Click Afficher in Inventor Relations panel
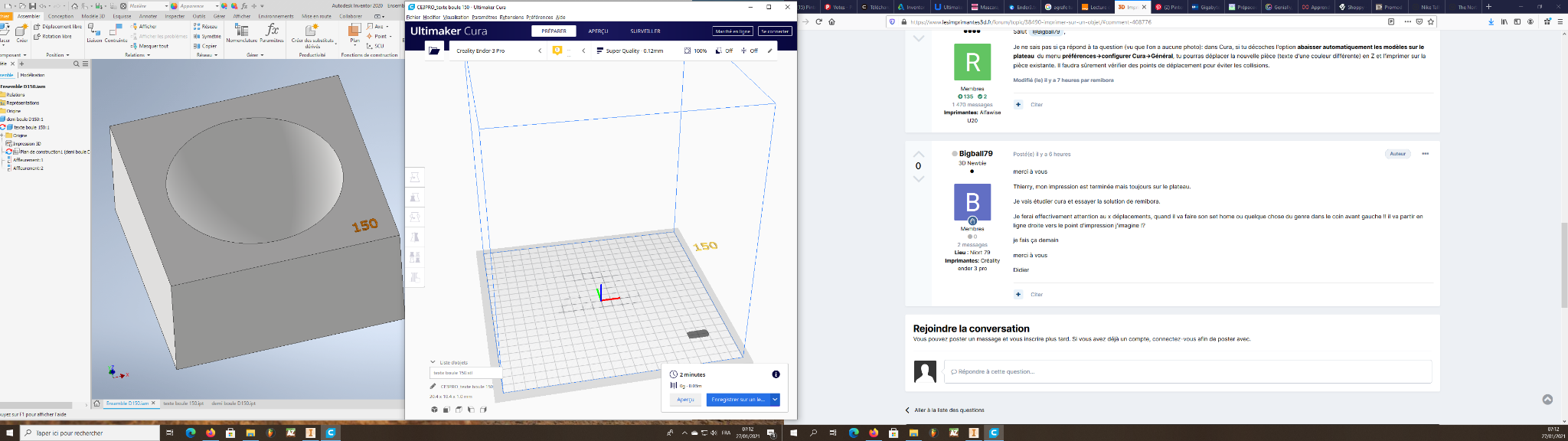 pos(145,26)
